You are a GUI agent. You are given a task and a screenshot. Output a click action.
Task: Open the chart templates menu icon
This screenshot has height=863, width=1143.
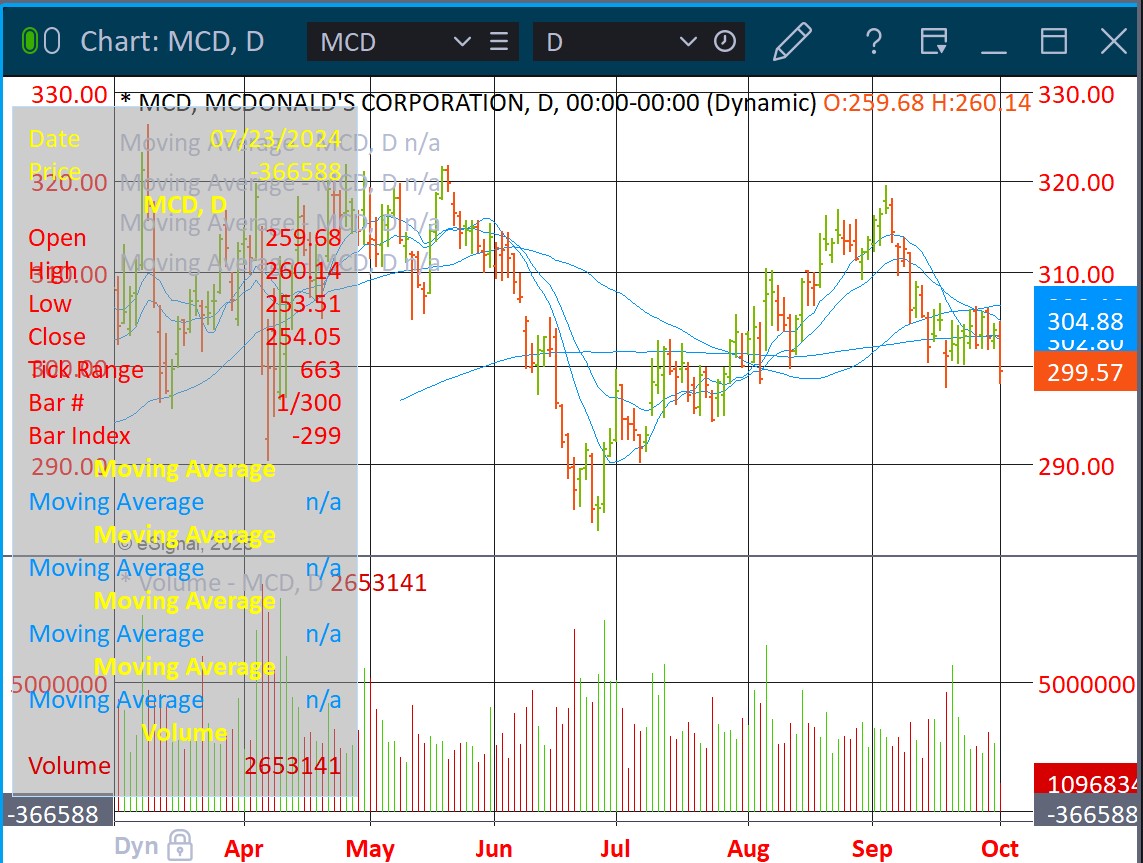tap(933, 41)
